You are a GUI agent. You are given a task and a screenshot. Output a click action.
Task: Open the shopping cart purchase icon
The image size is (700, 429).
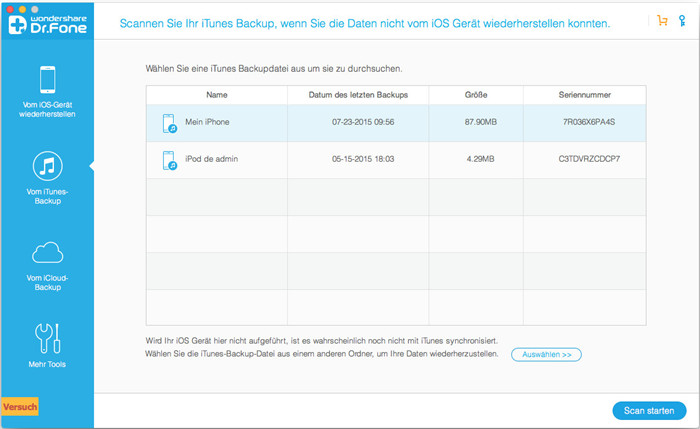(x=662, y=21)
